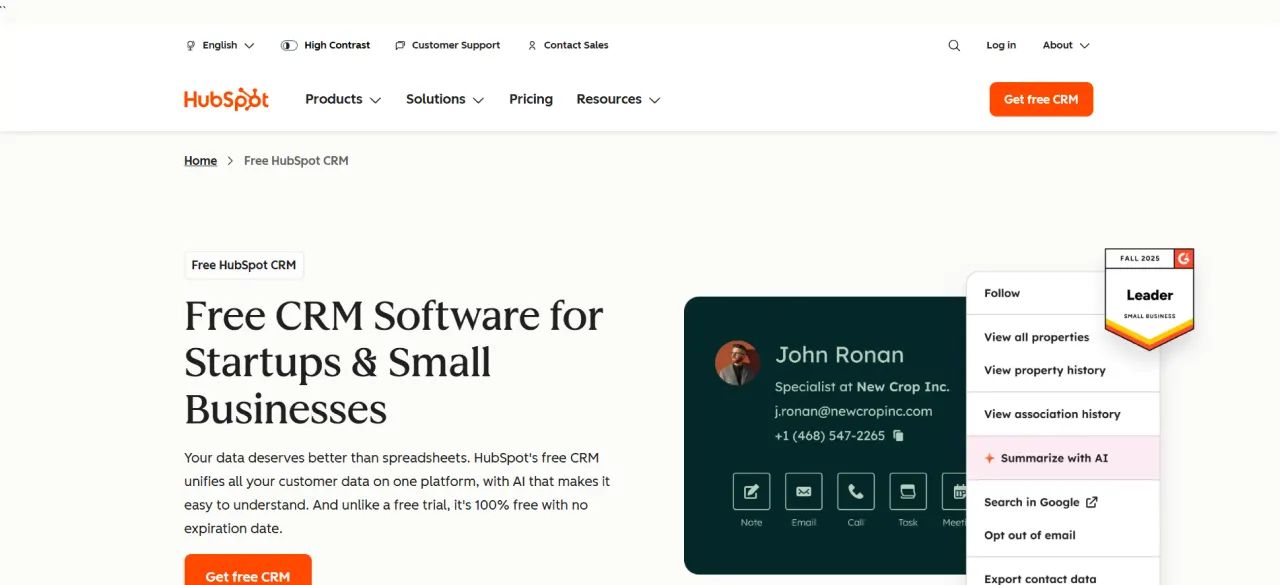
Task: Click Follow on the contact options
Action: (1001, 292)
